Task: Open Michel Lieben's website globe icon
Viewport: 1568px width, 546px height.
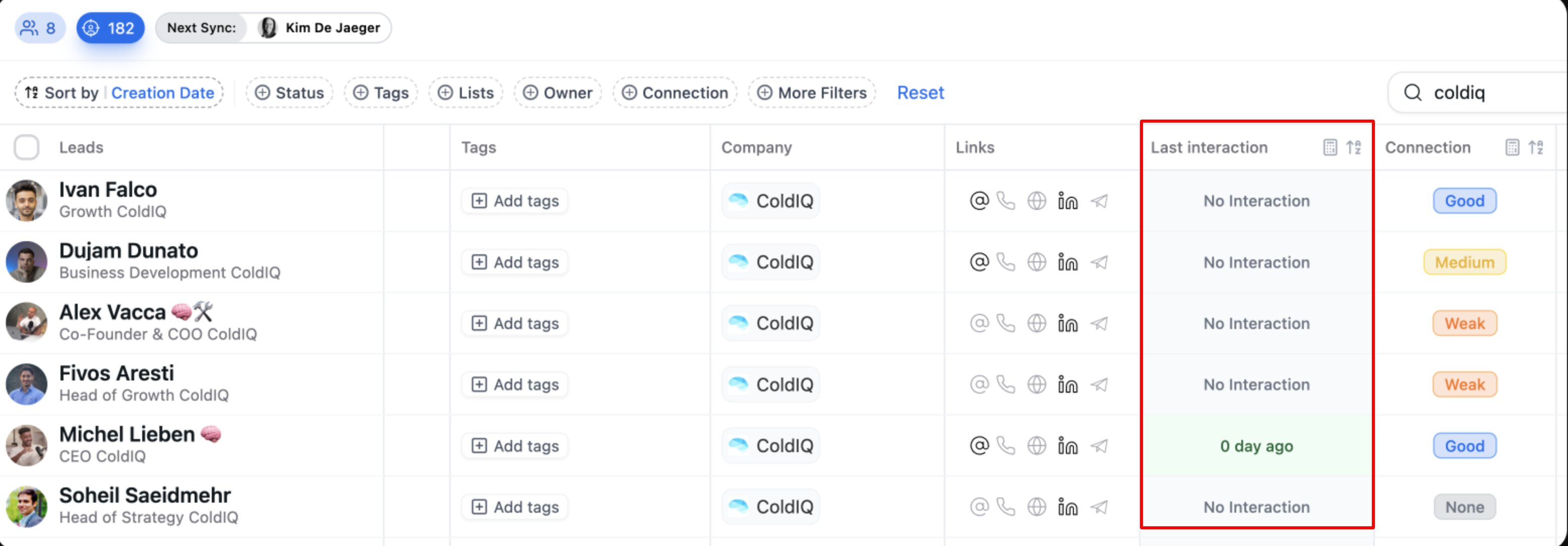Action: point(1037,446)
